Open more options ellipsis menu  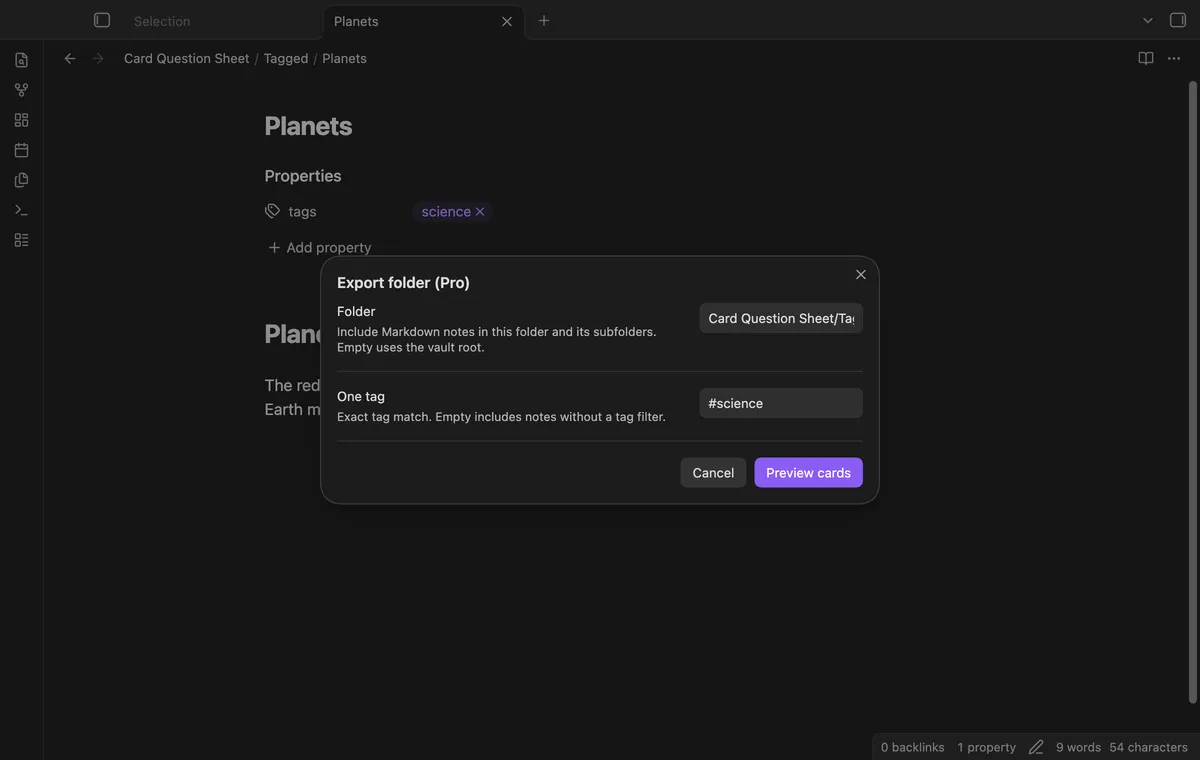pyautogui.click(x=1174, y=58)
